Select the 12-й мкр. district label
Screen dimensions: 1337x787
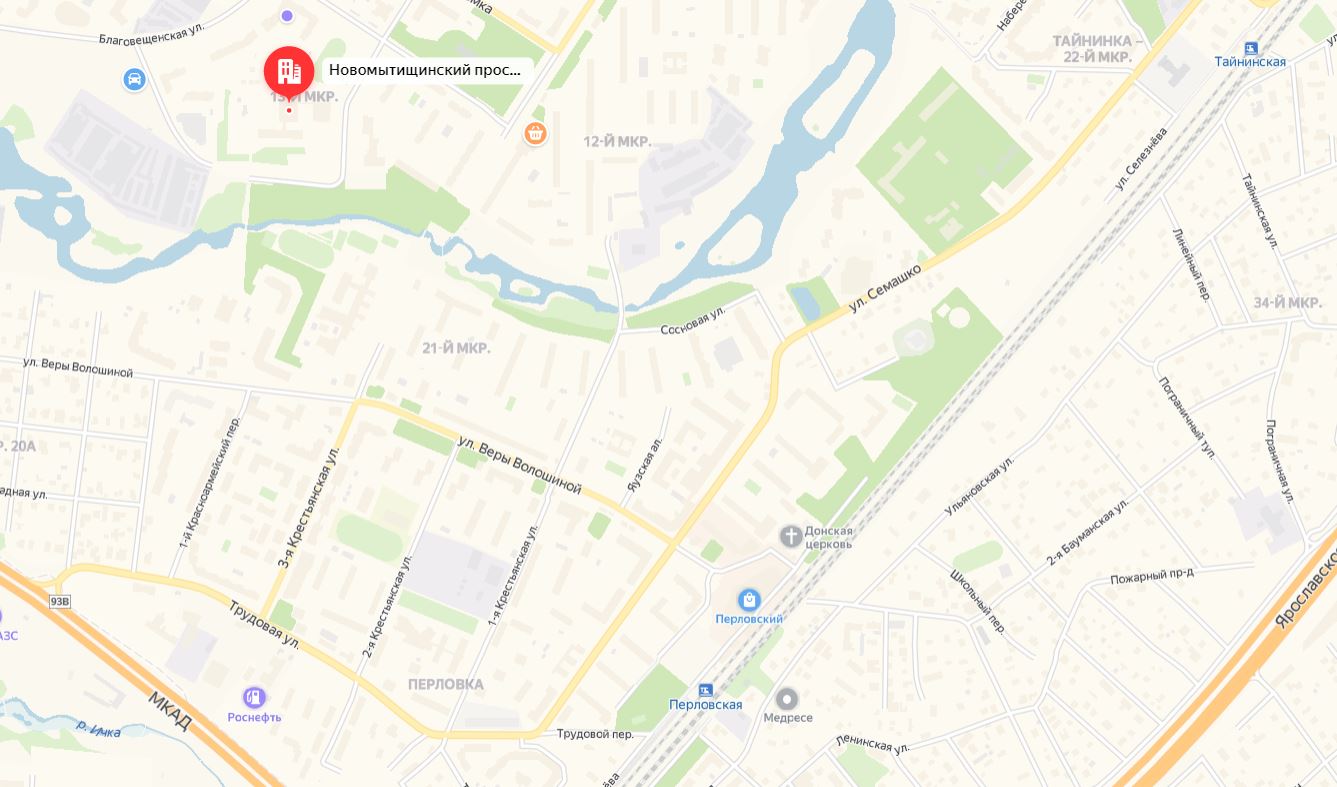(x=617, y=142)
